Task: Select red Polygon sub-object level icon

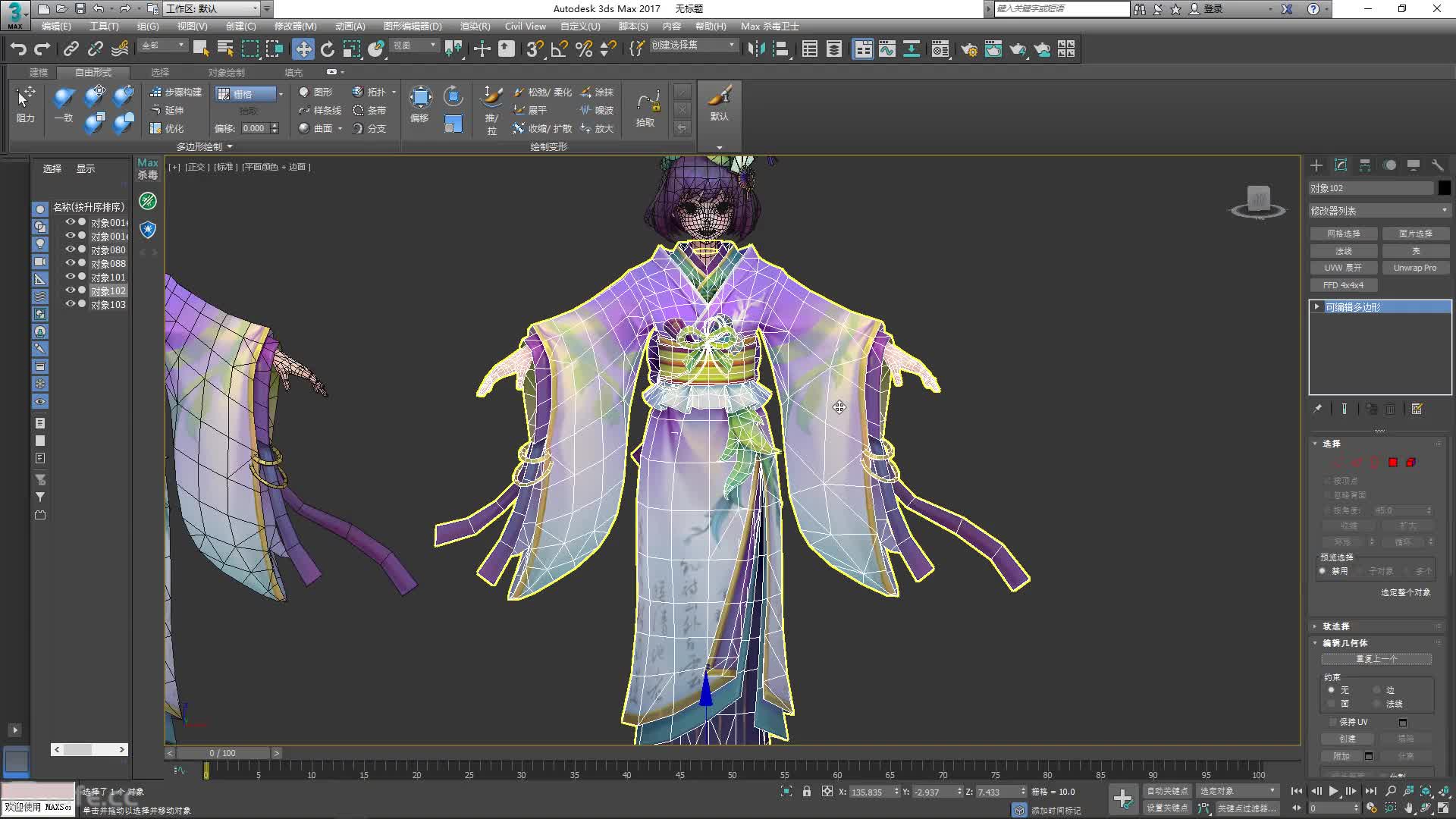Action: (1393, 462)
